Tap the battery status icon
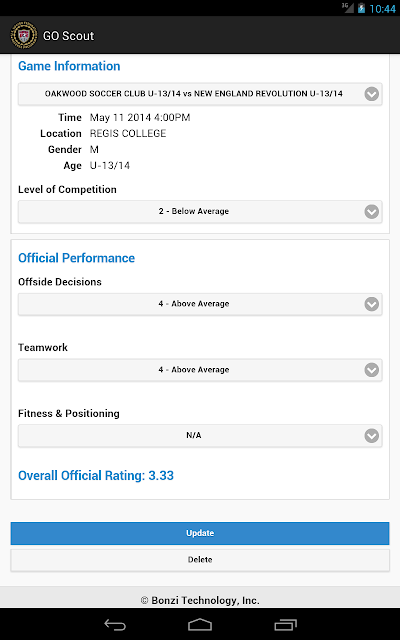The width and height of the screenshot is (400, 640). coord(361,8)
